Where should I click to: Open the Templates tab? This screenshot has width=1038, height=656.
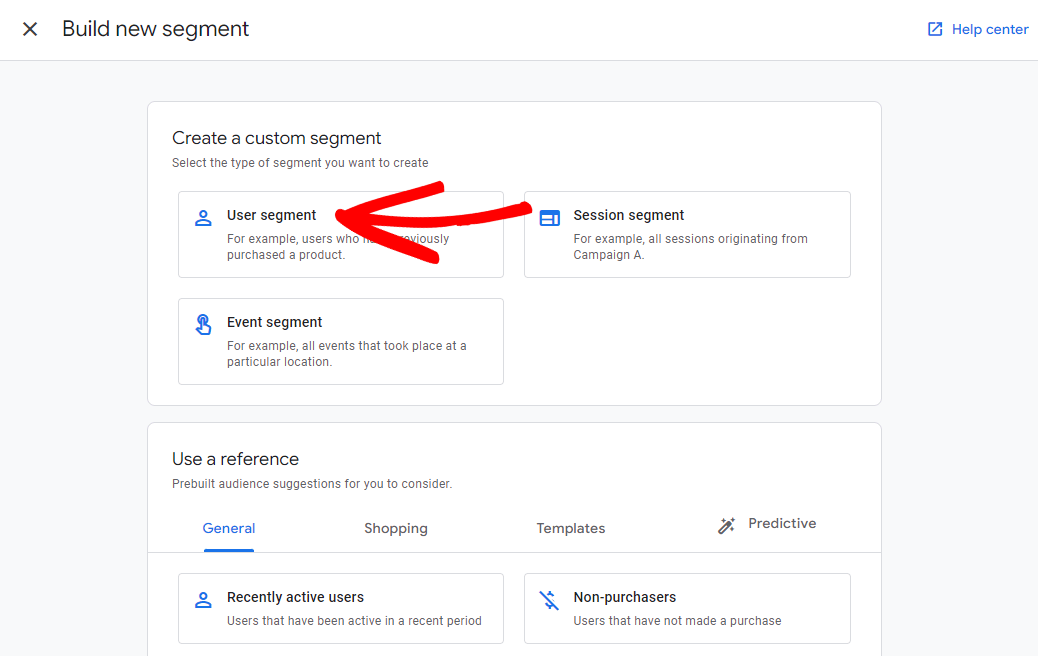[571, 528]
